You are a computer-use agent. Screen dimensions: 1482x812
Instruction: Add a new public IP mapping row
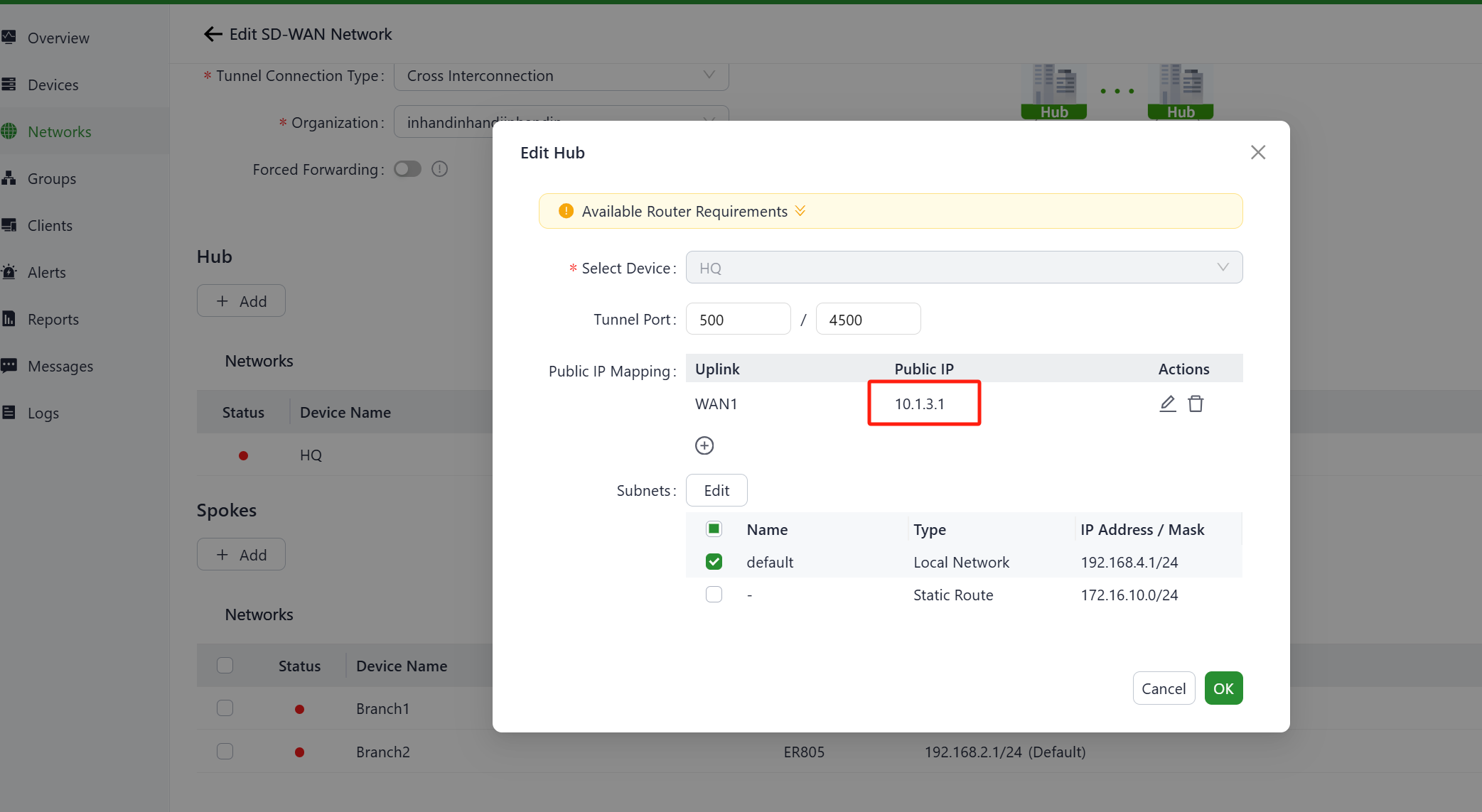coord(704,445)
